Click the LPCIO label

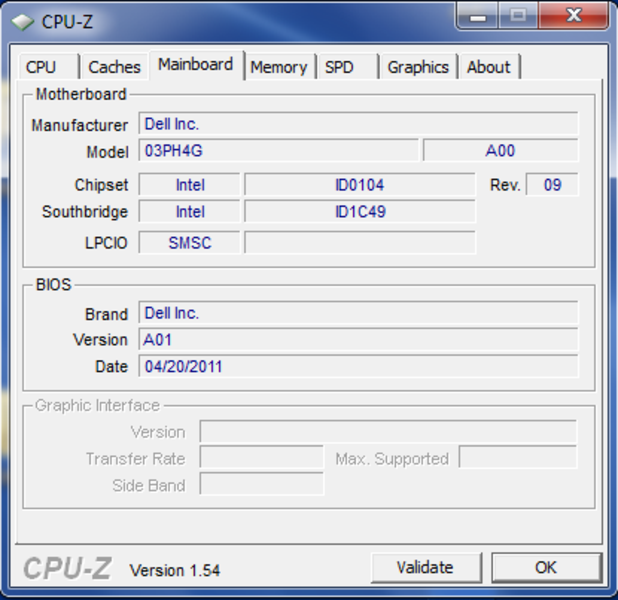[106, 243]
